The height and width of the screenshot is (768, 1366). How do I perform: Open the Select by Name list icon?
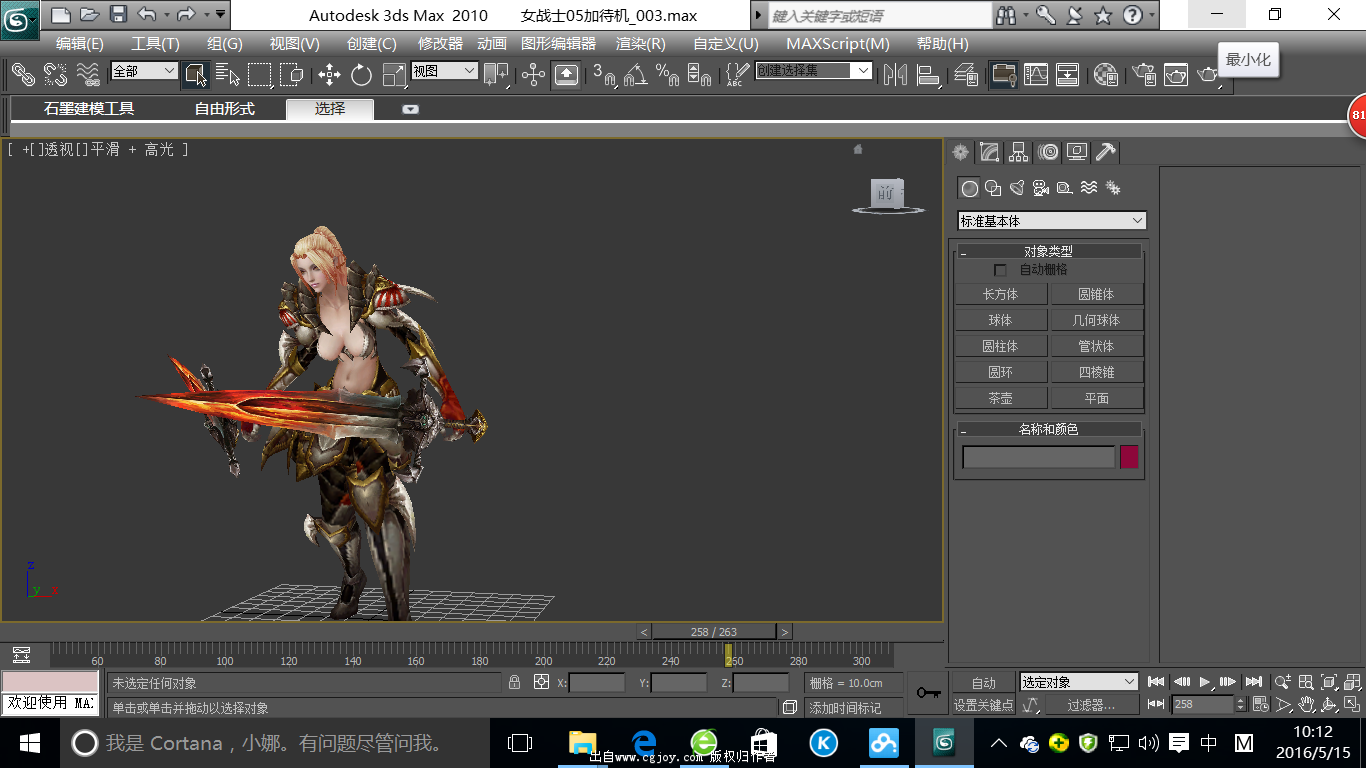click(x=228, y=74)
